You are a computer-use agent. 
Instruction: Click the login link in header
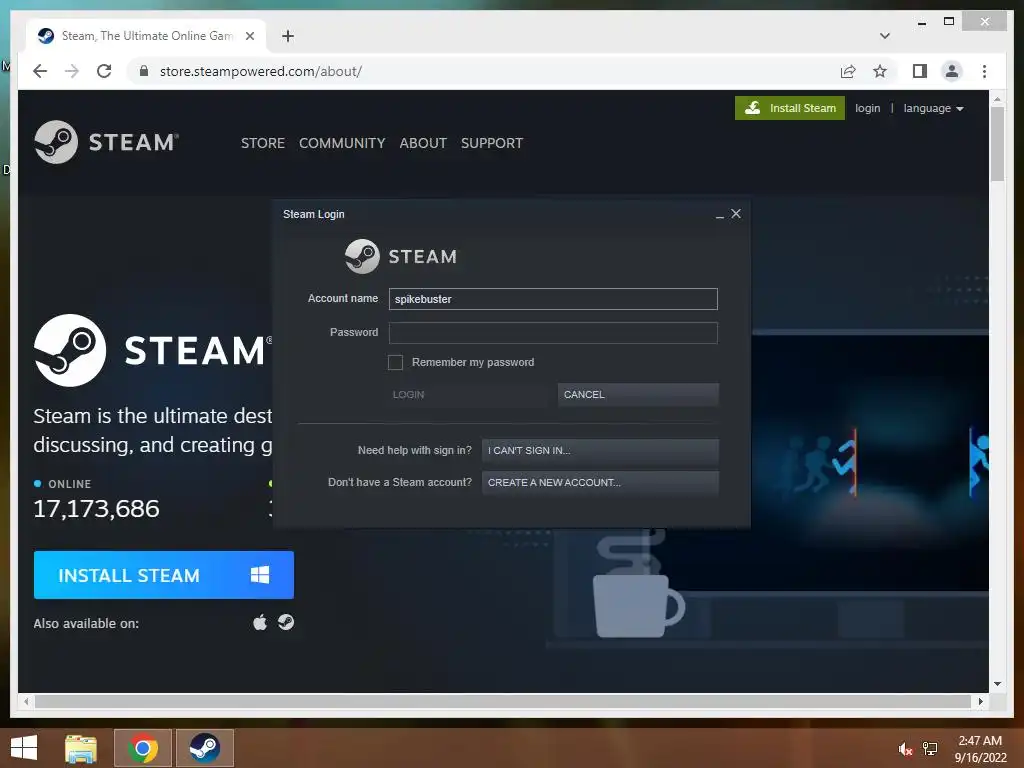[x=867, y=108]
